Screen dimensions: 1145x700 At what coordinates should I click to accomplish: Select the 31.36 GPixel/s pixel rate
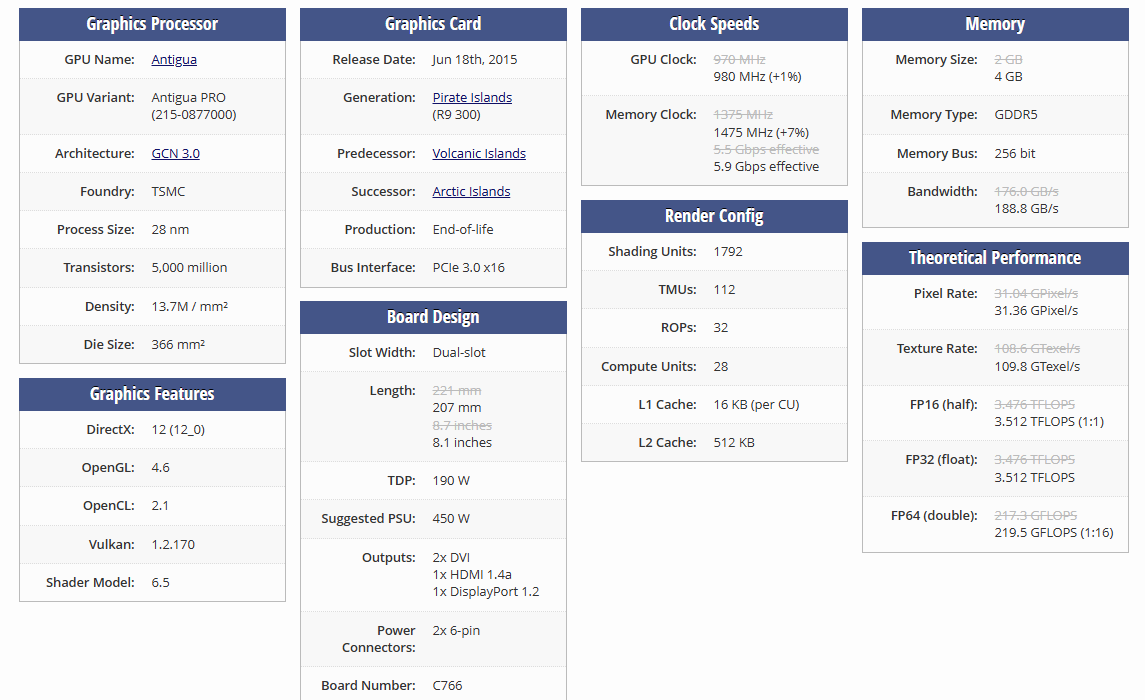click(x=1036, y=310)
